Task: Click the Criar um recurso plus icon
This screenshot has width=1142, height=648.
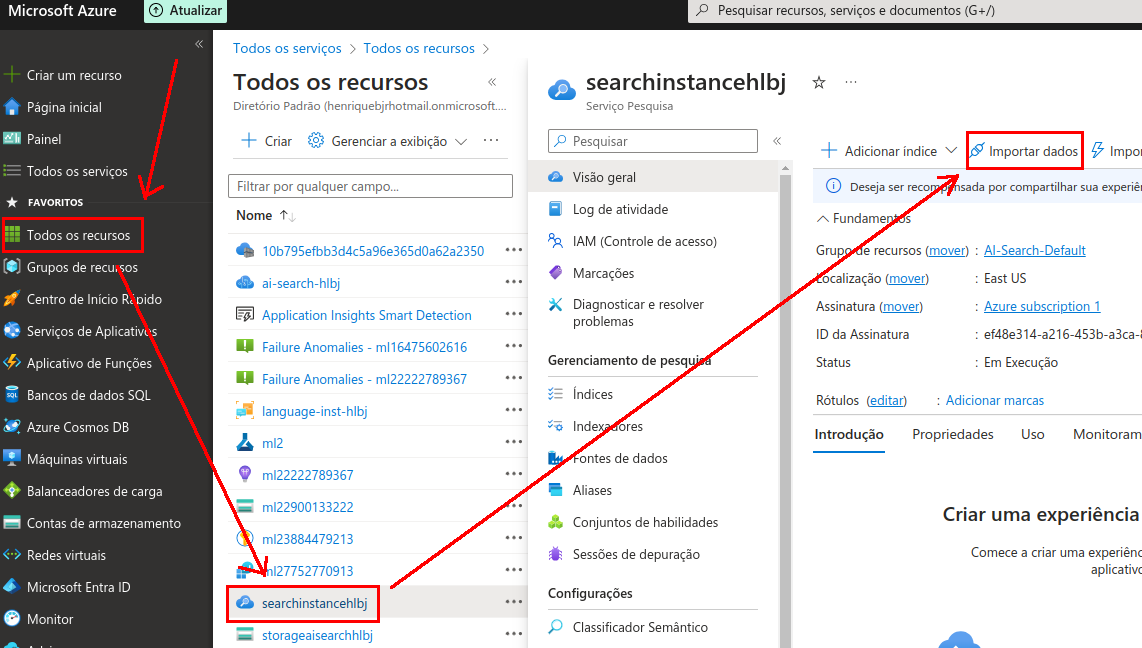Action: 12,75
